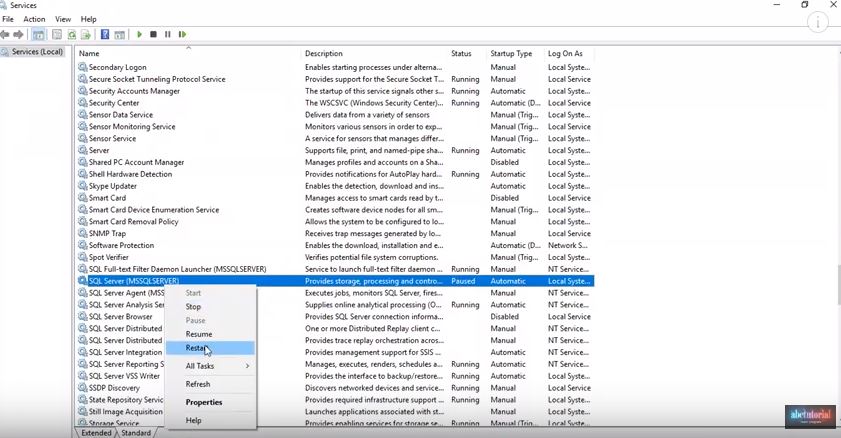Select the Sensor Service row

pos(335,138)
